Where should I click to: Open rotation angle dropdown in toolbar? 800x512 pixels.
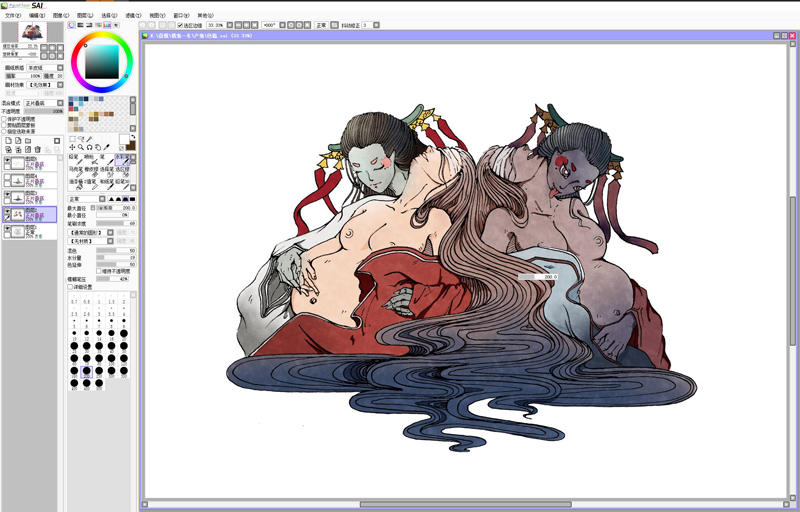pyautogui.click(x=282, y=24)
